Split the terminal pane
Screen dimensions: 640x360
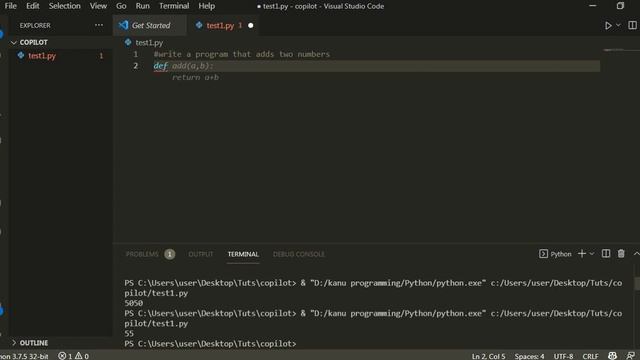(x=606, y=254)
